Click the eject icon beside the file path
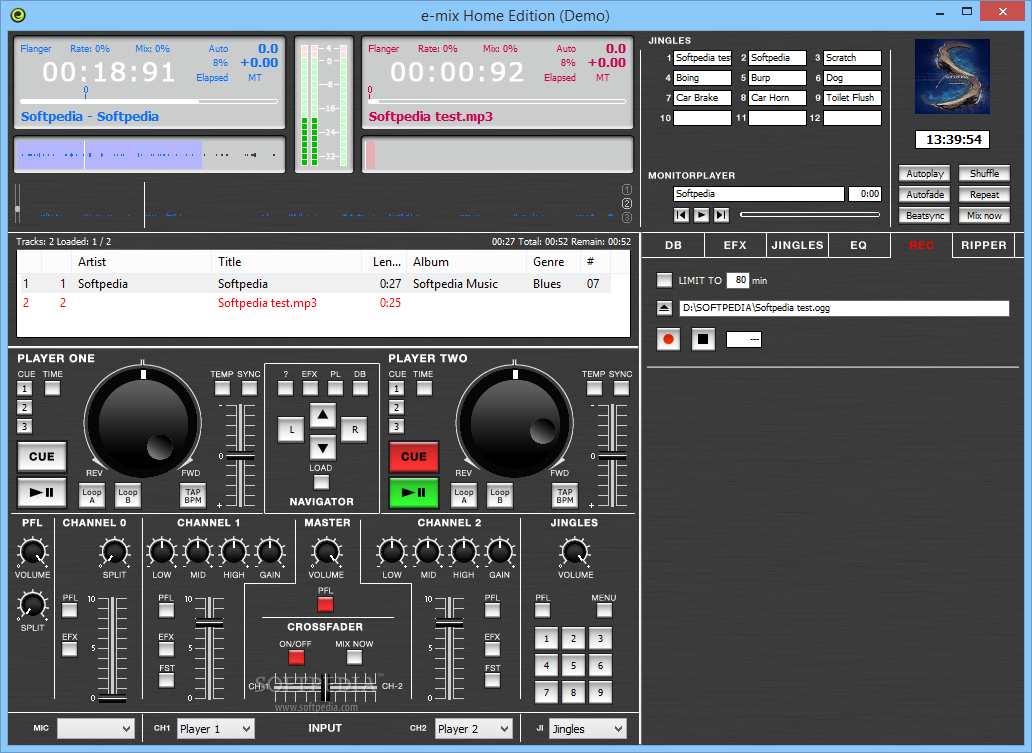Viewport: 1032px width, 753px height. tap(664, 308)
